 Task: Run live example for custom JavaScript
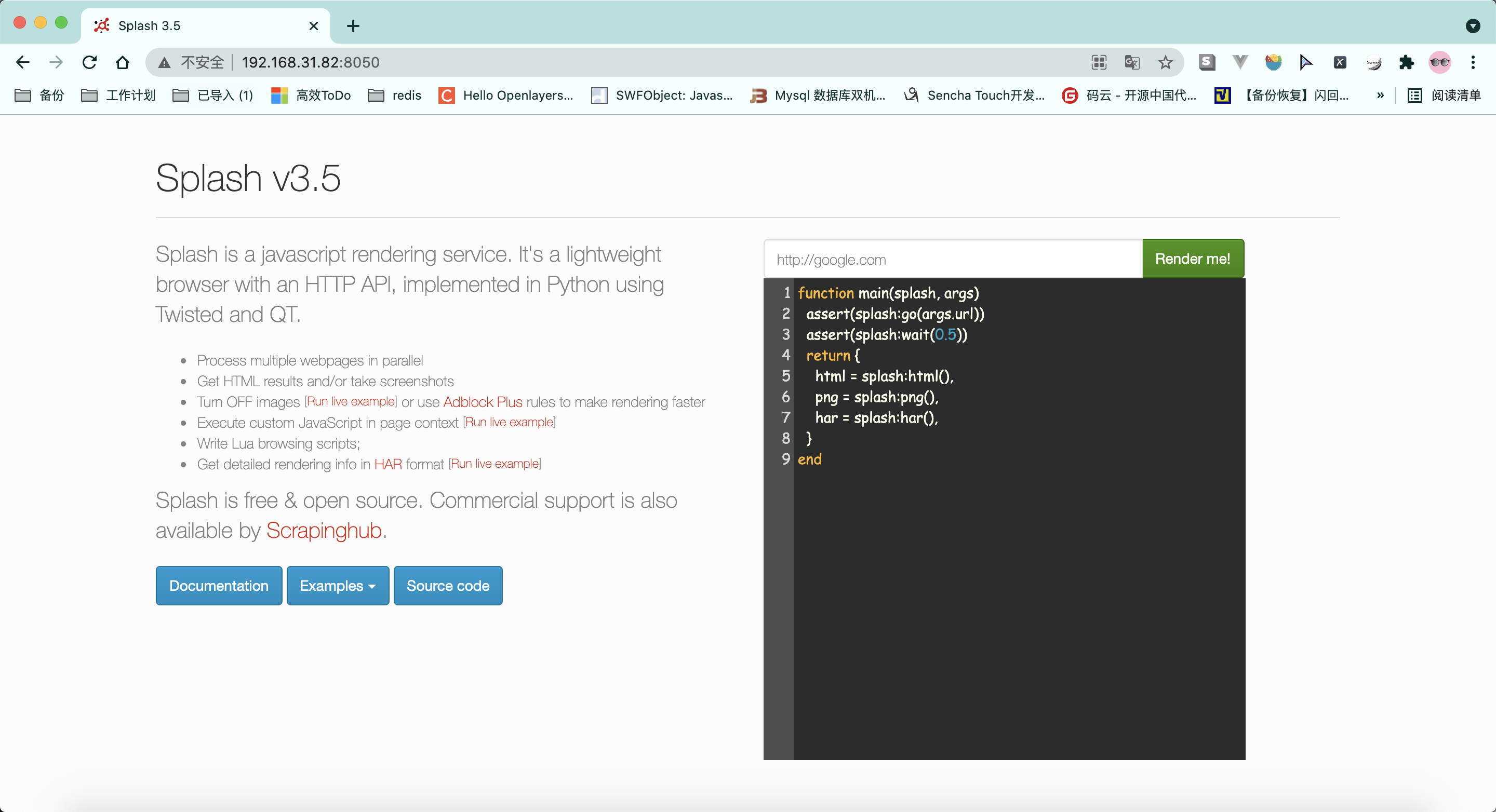pyautogui.click(x=509, y=422)
